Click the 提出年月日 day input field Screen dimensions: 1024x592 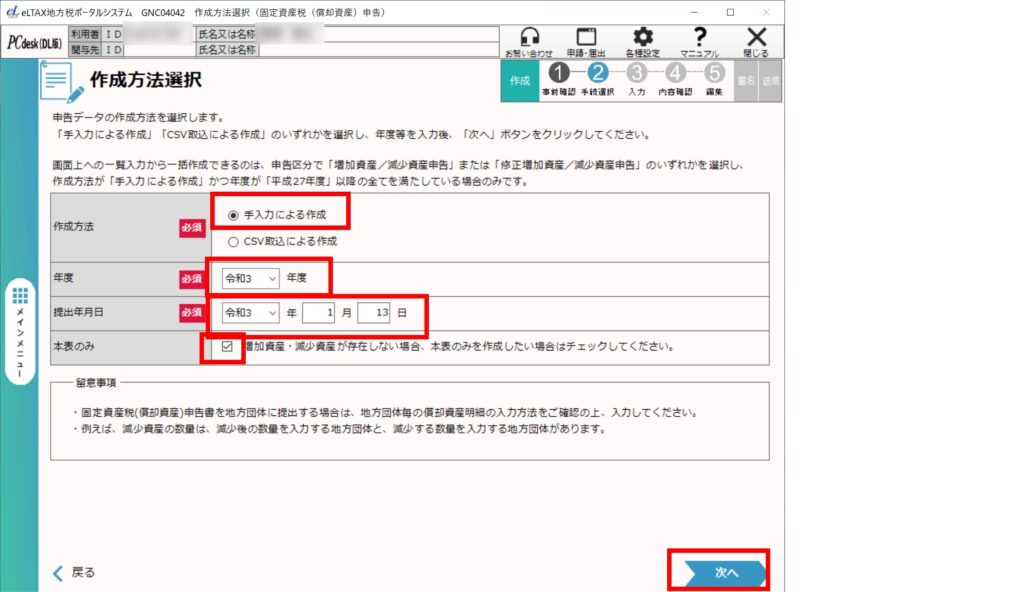[374, 313]
